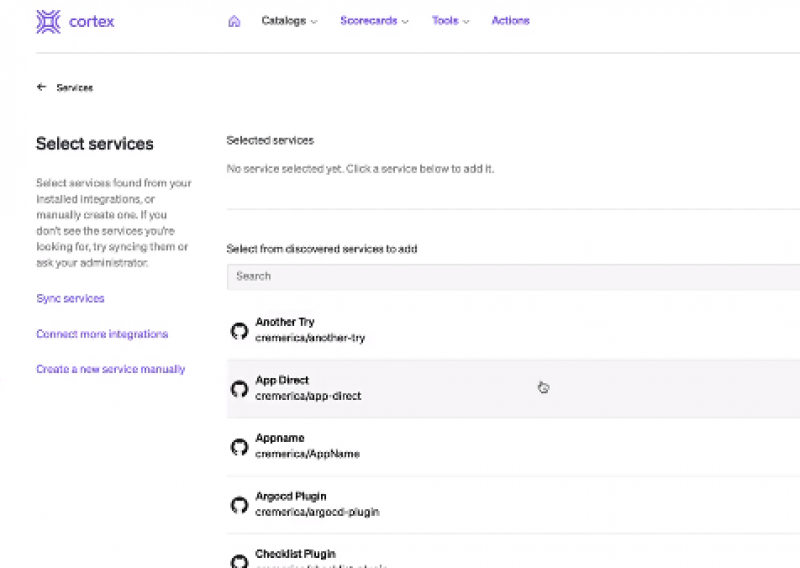Focus the Search services input field
Image resolution: width=800 pixels, height=568 pixels.
pyautogui.click(x=512, y=276)
